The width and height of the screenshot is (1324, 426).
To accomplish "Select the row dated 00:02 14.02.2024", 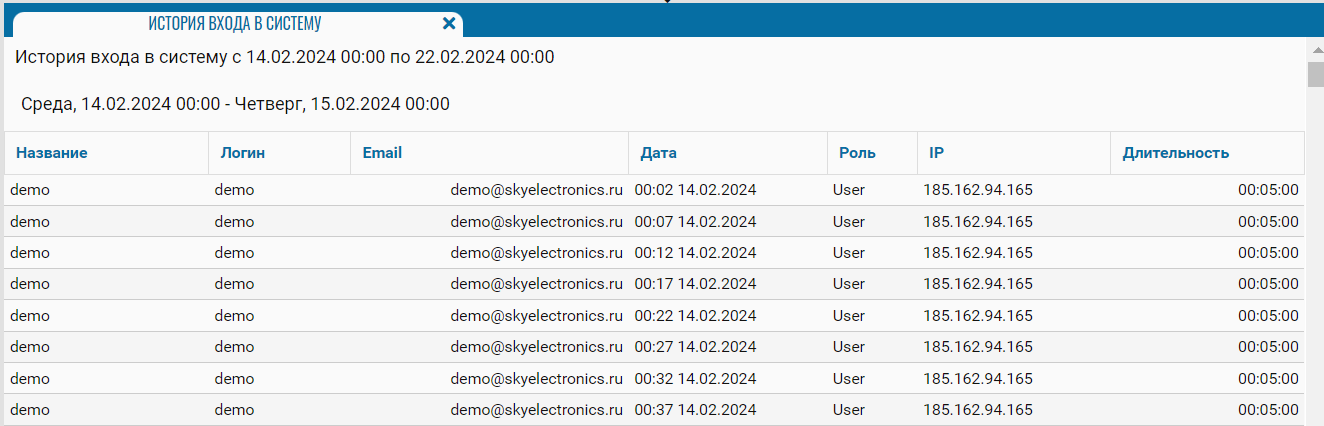I will (x=695, y=190).
